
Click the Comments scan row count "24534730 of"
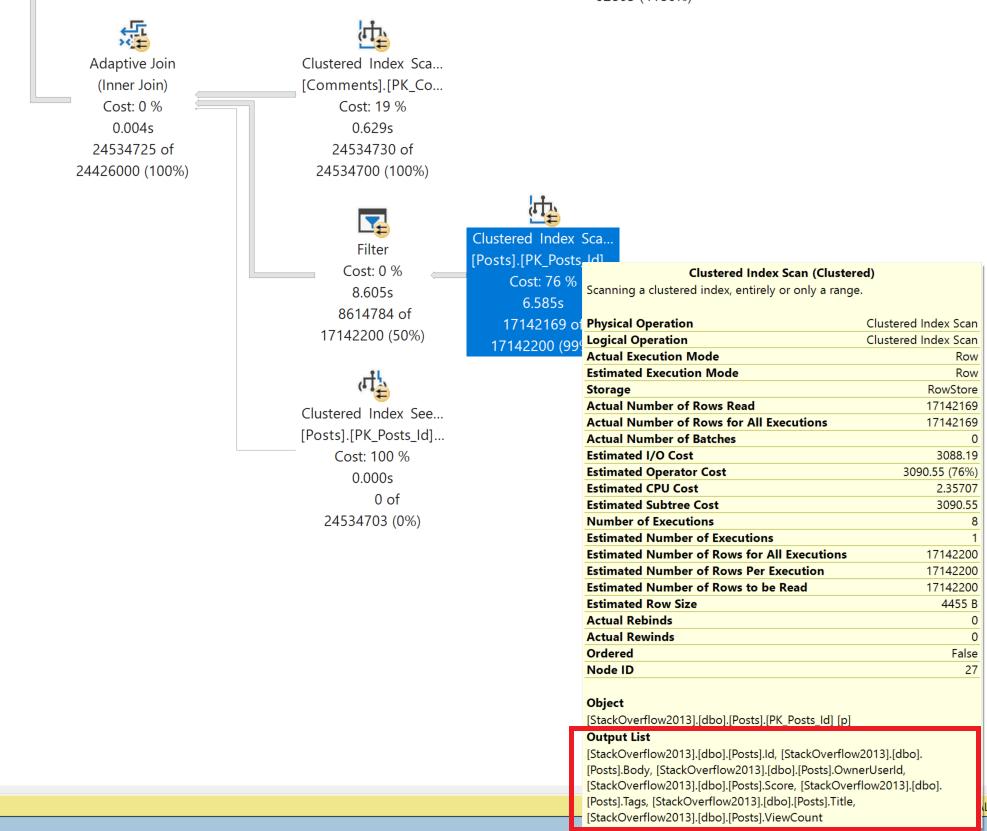[x=372, y=150]
